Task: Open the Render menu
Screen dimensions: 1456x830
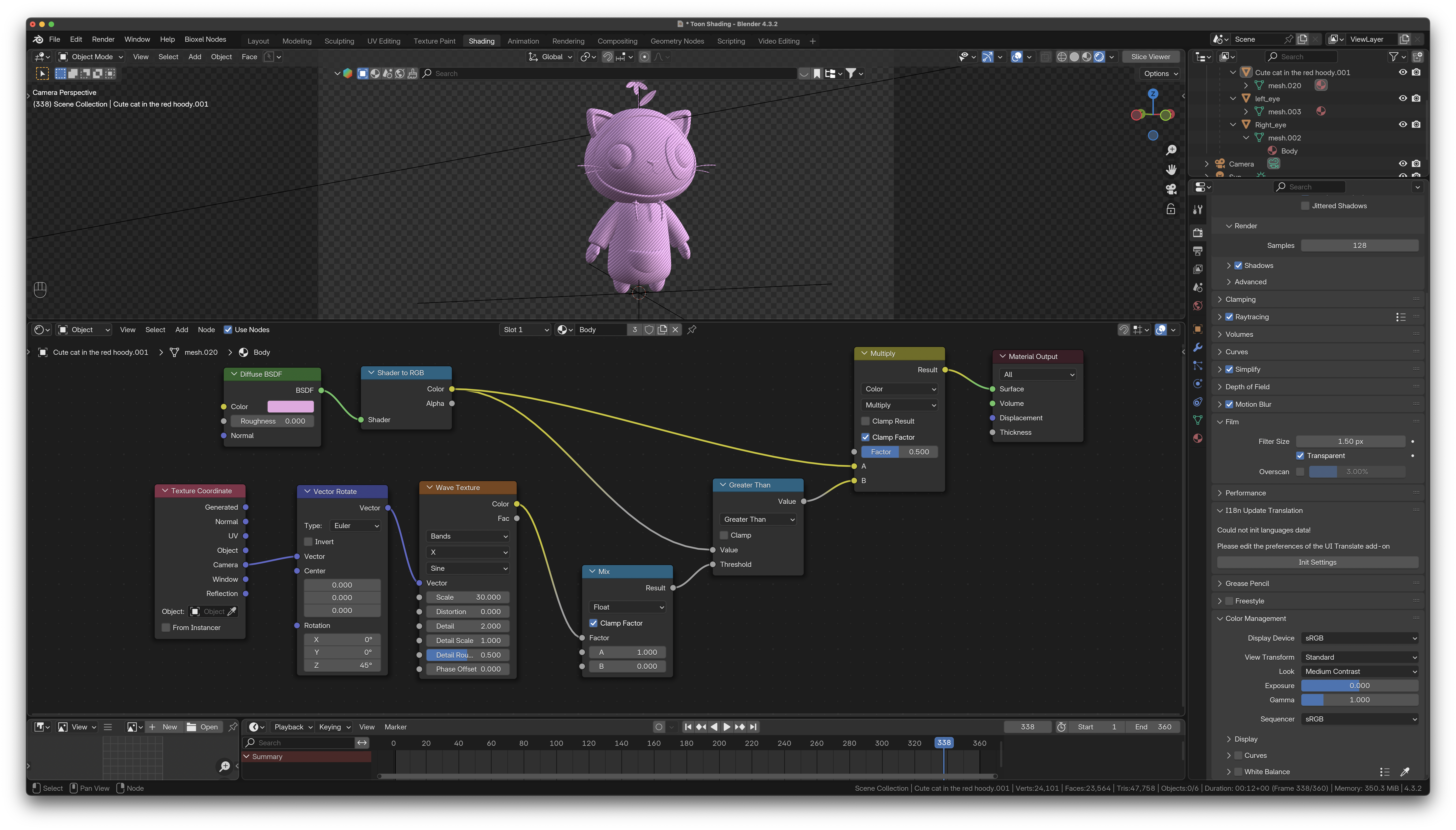Action: (x=103, y=39)
